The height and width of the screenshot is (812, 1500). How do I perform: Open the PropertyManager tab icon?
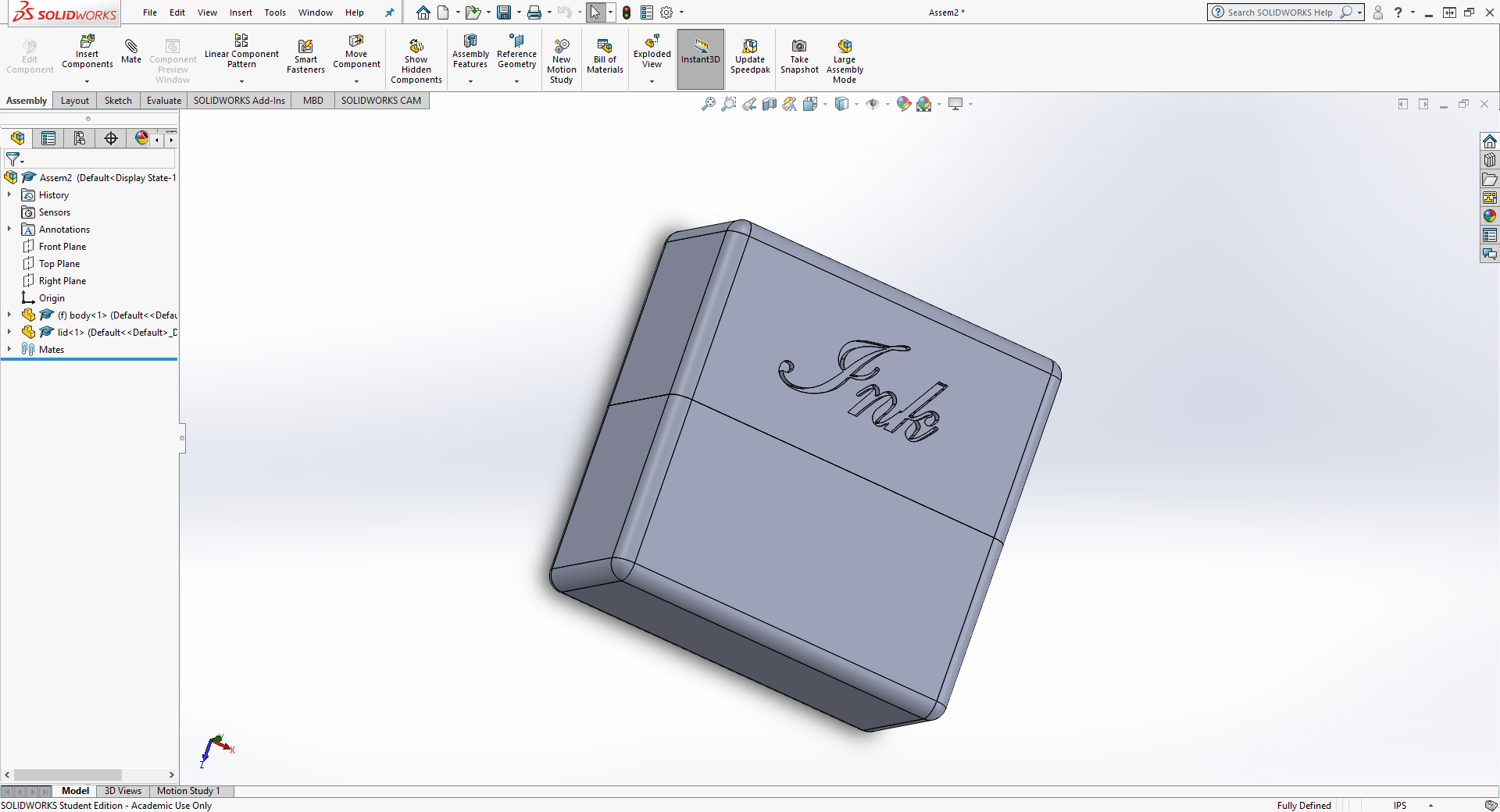(x=48, y=138)
